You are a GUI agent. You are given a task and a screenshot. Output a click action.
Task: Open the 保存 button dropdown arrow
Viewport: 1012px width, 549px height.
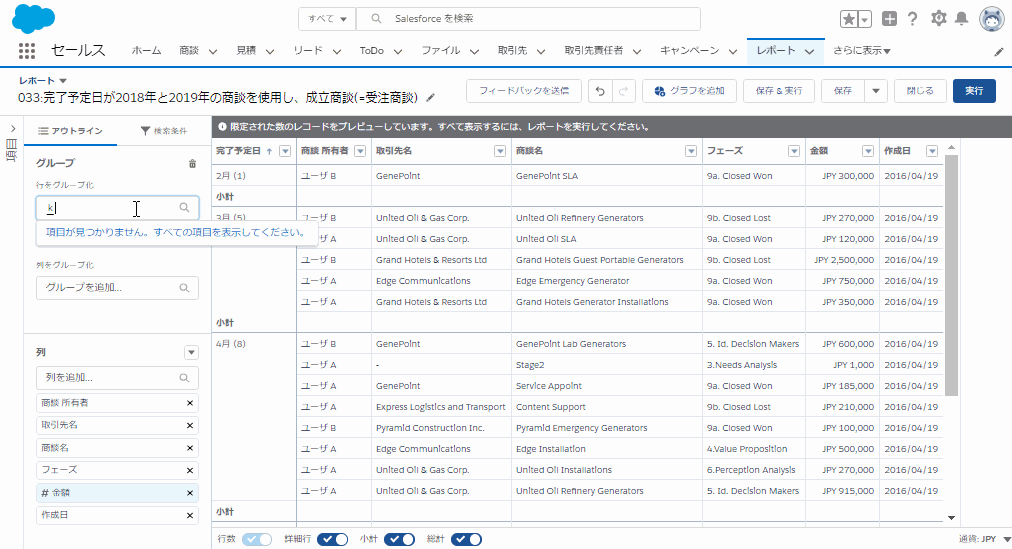(x=876, y=91)
